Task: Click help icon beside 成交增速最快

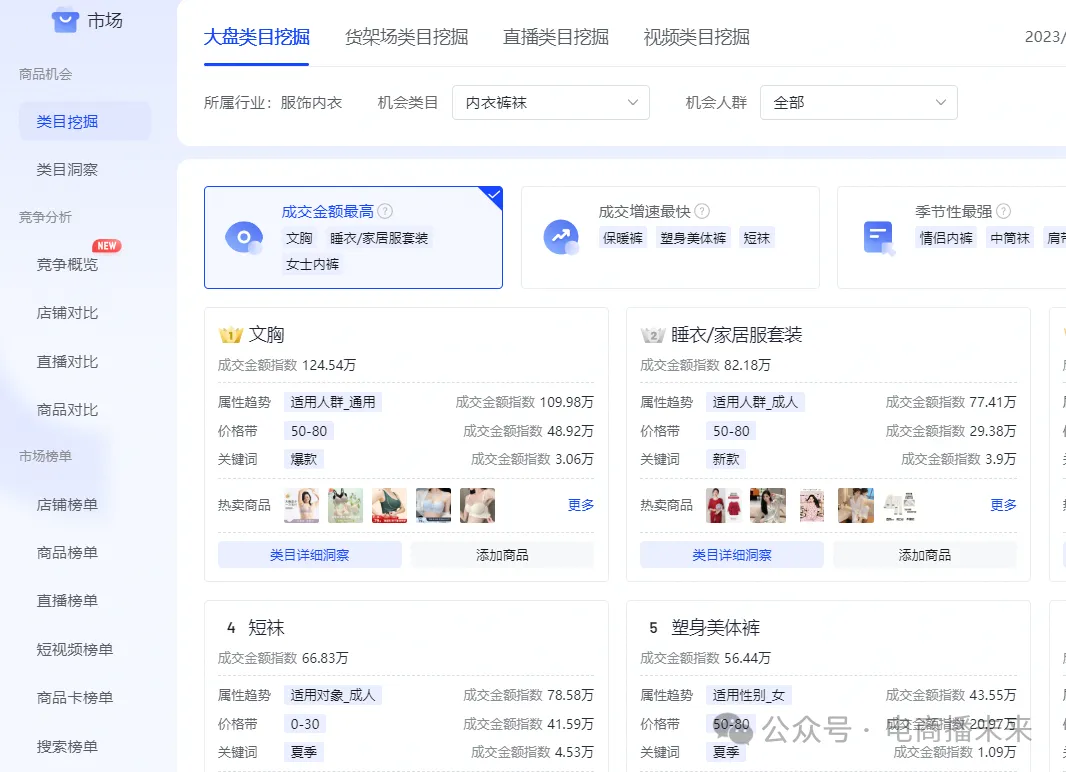Action: pyautogui.click(x=702, y=212)
